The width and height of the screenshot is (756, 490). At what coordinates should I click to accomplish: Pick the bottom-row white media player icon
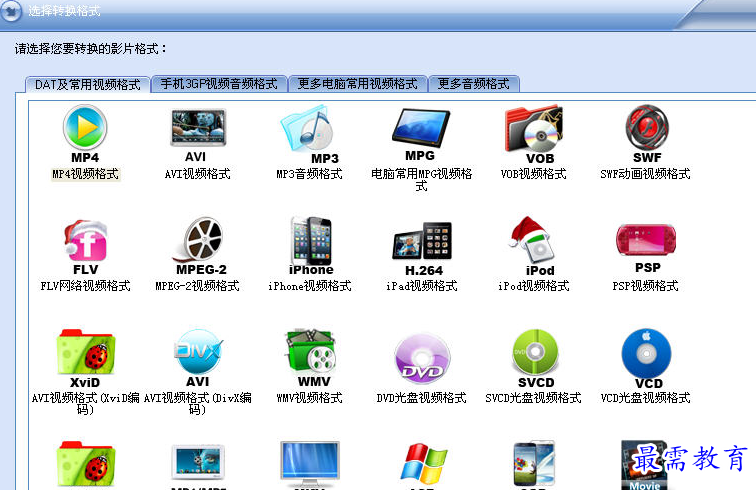coord(198,462)
